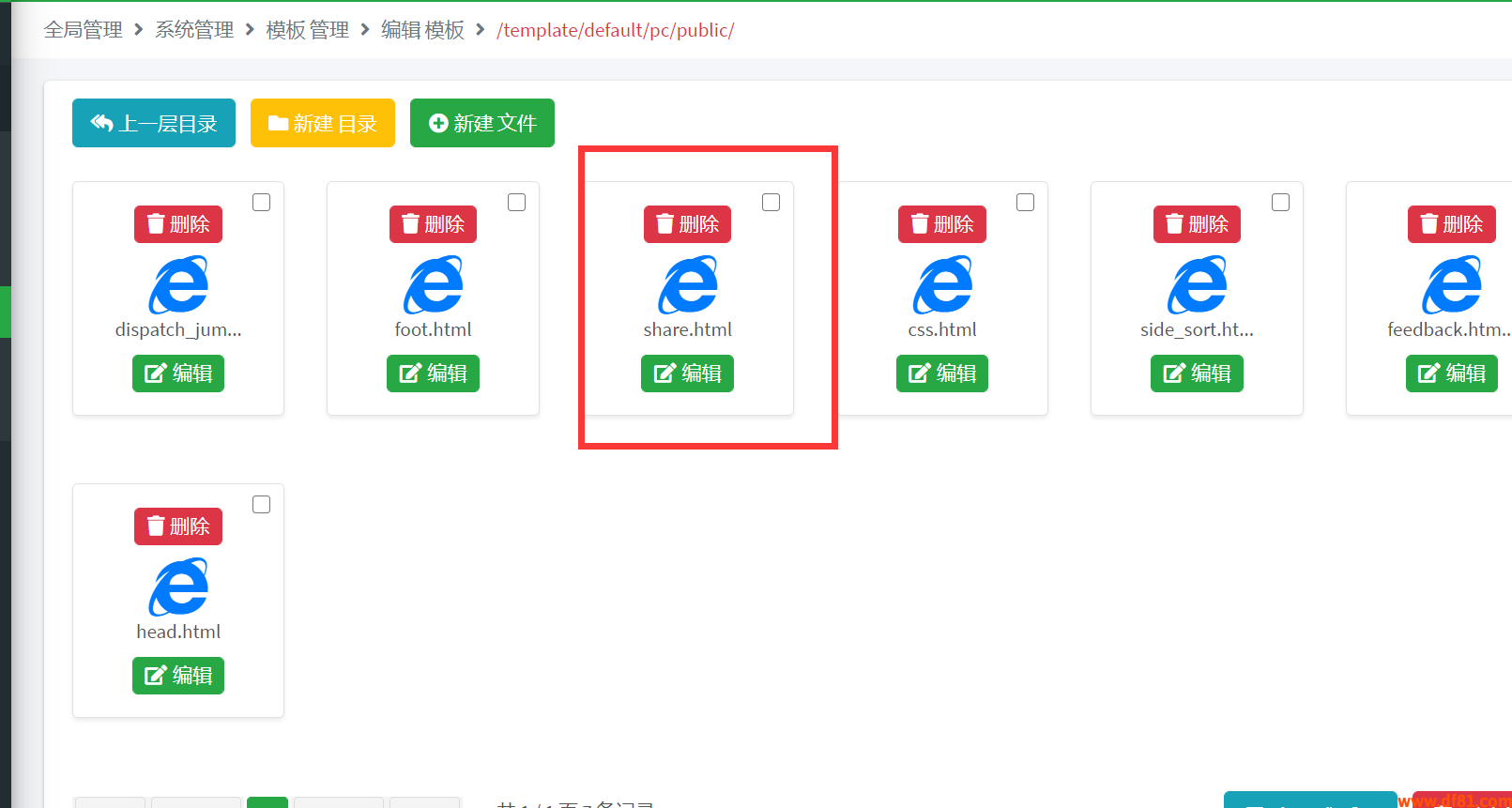Edit the side_sort.ht... file
This screenshot has width=1512, height=808.
[1197, 374]
